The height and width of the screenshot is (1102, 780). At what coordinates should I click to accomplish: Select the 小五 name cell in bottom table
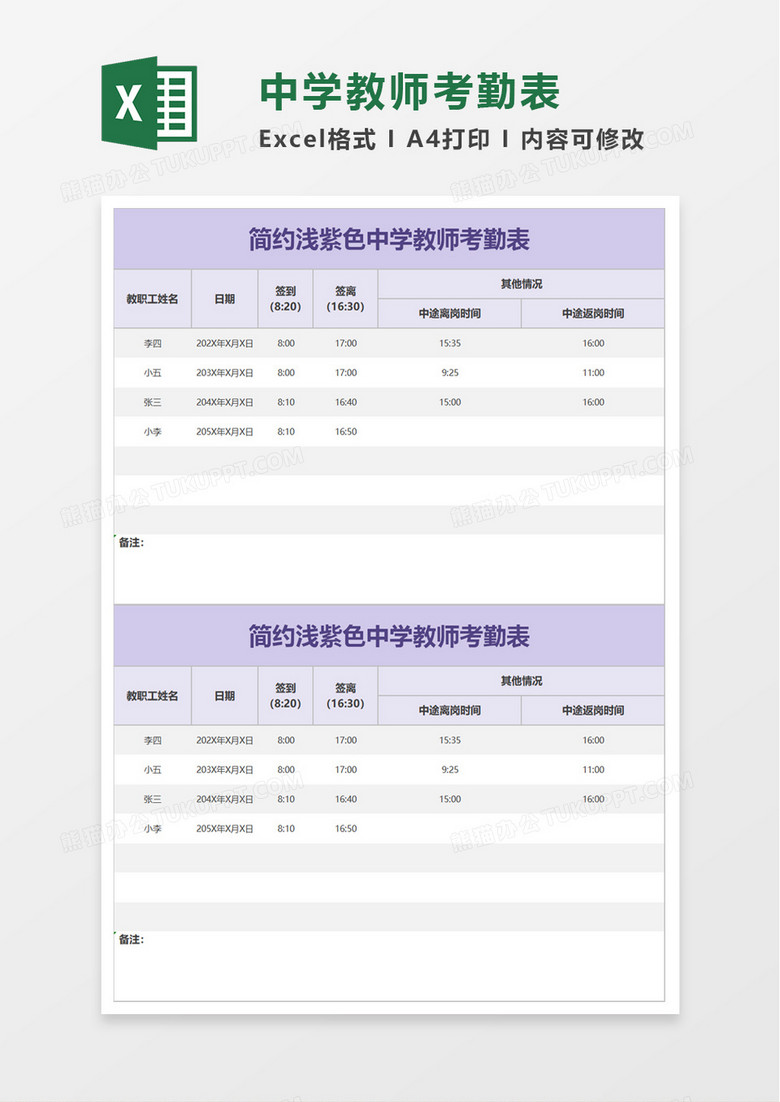pyautogui.click(x=152, y=770)
